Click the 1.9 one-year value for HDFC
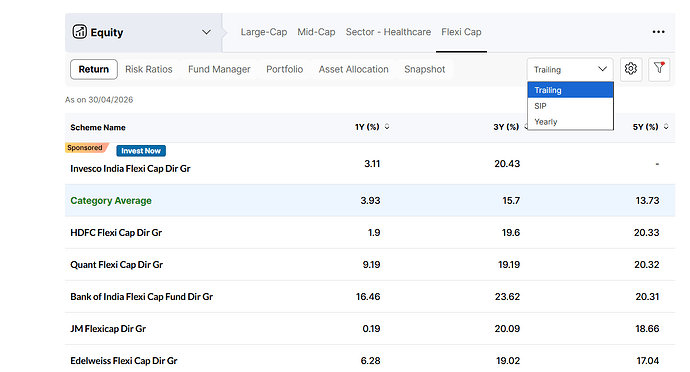690x372 pixels. click(x=374, y=232)
